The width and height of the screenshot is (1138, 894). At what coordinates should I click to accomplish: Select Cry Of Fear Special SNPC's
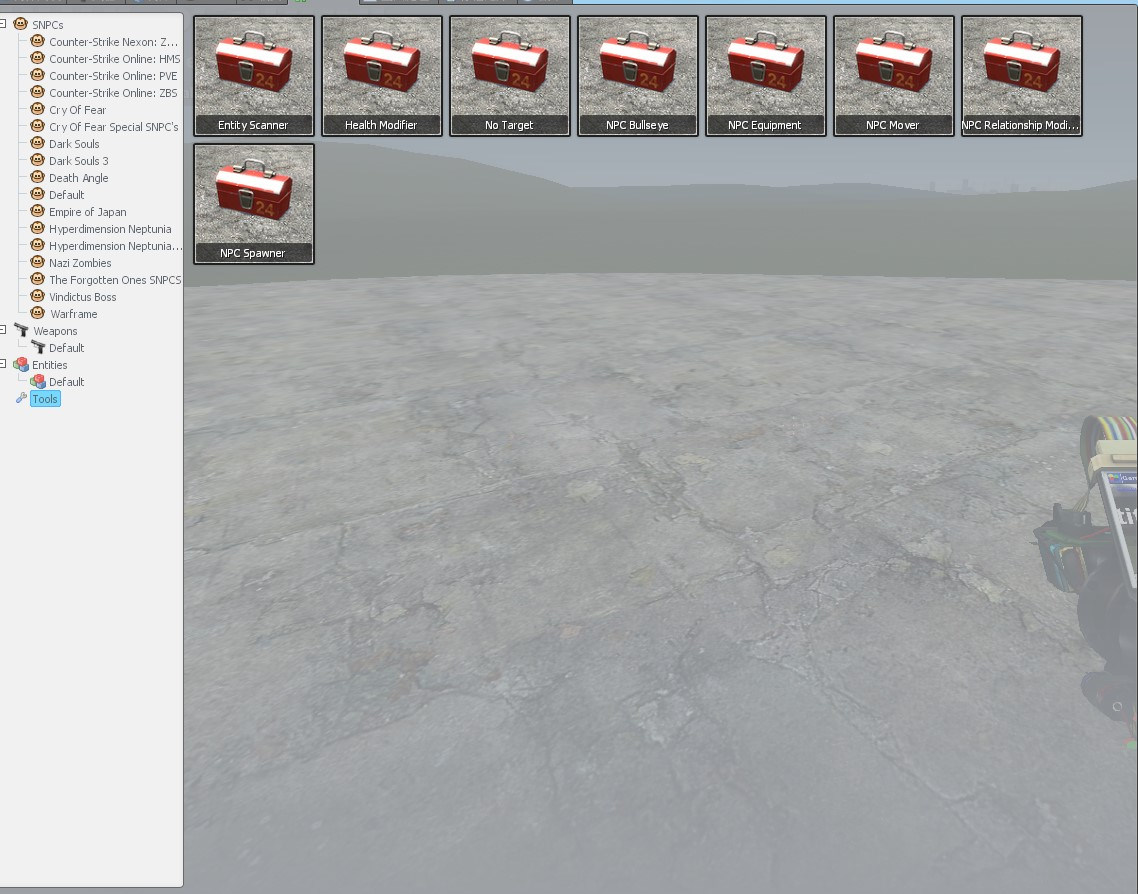coord(113,127)
